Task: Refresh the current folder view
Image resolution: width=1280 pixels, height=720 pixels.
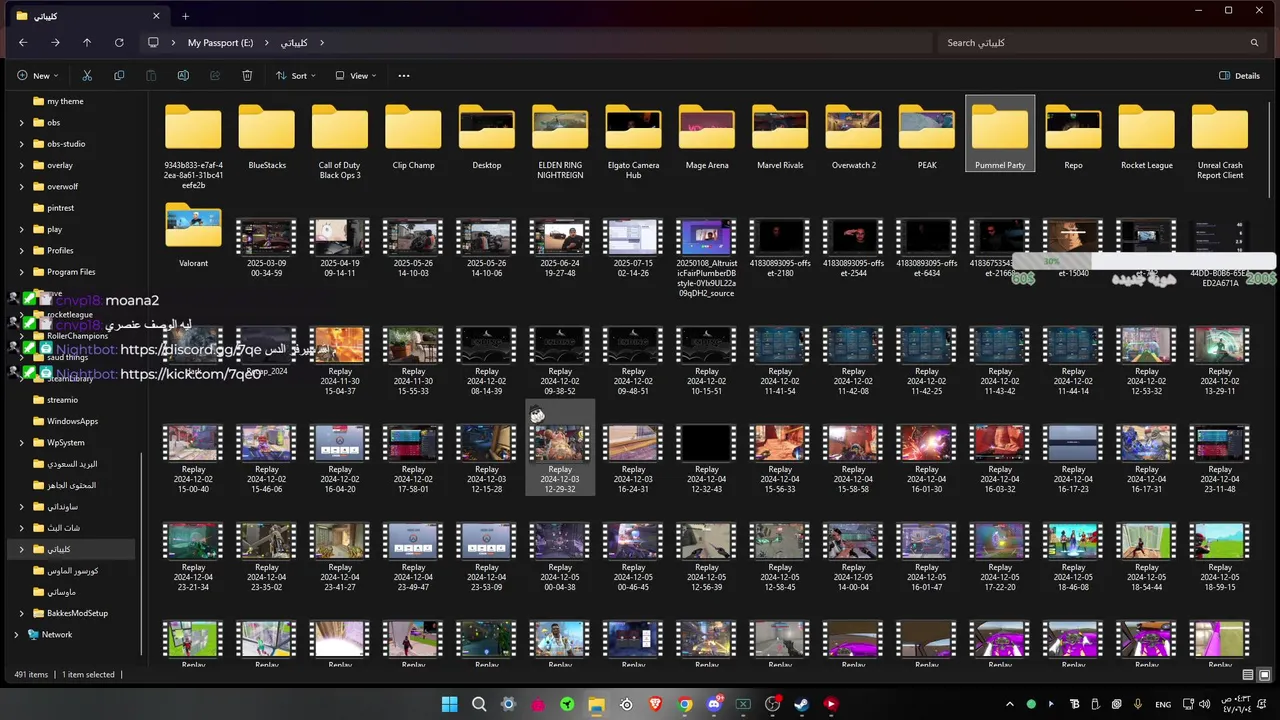Action: (119, 43)
